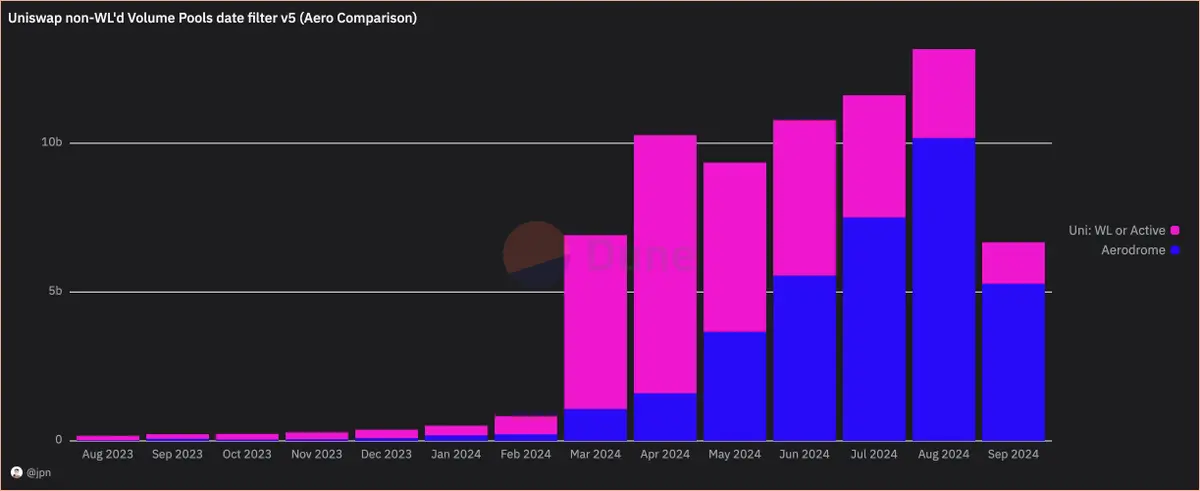
Task: Click the 10b y-axis gridline label
Action: coord(52,143)
